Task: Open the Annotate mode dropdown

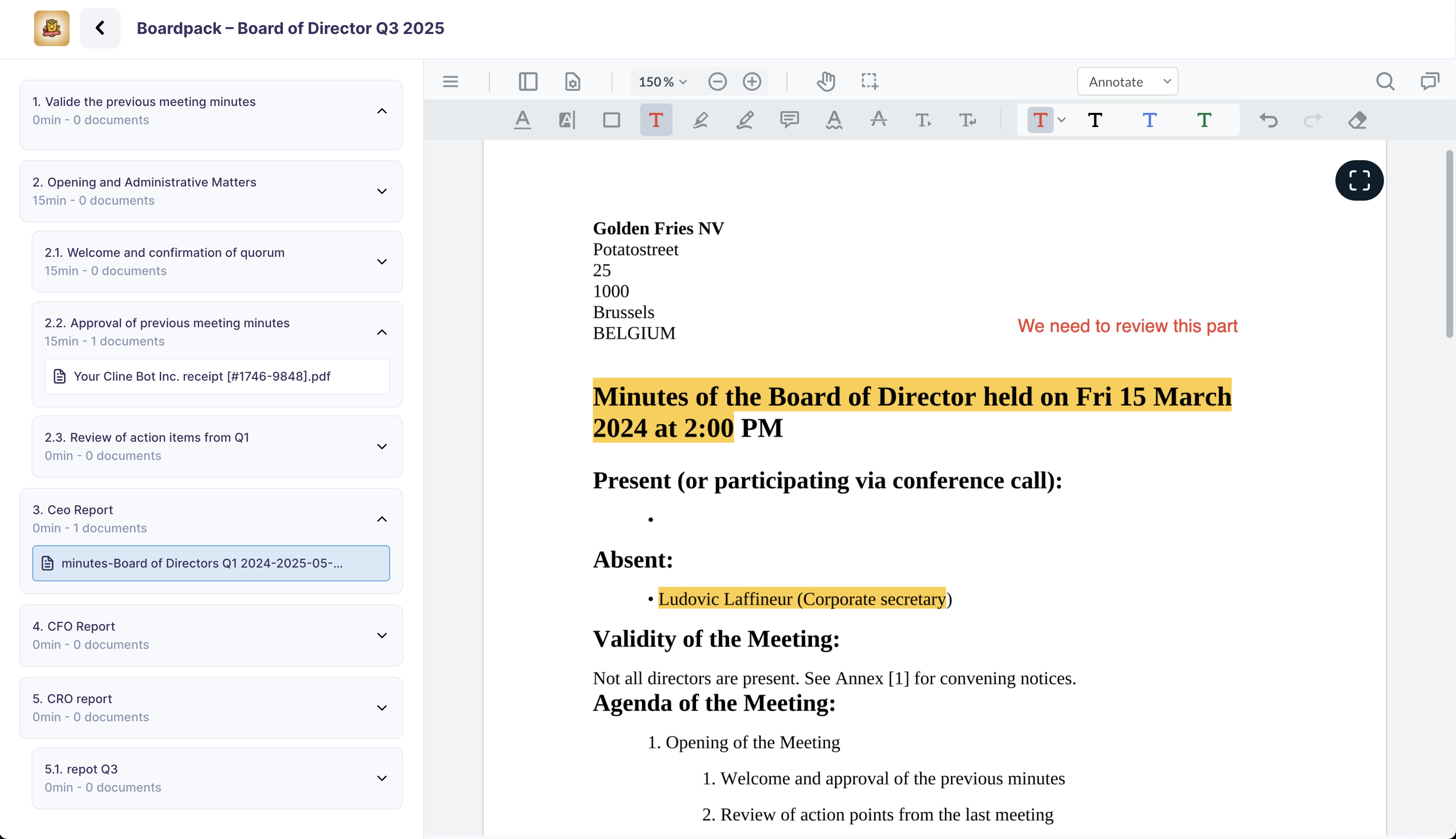Action: (1127, 81)
